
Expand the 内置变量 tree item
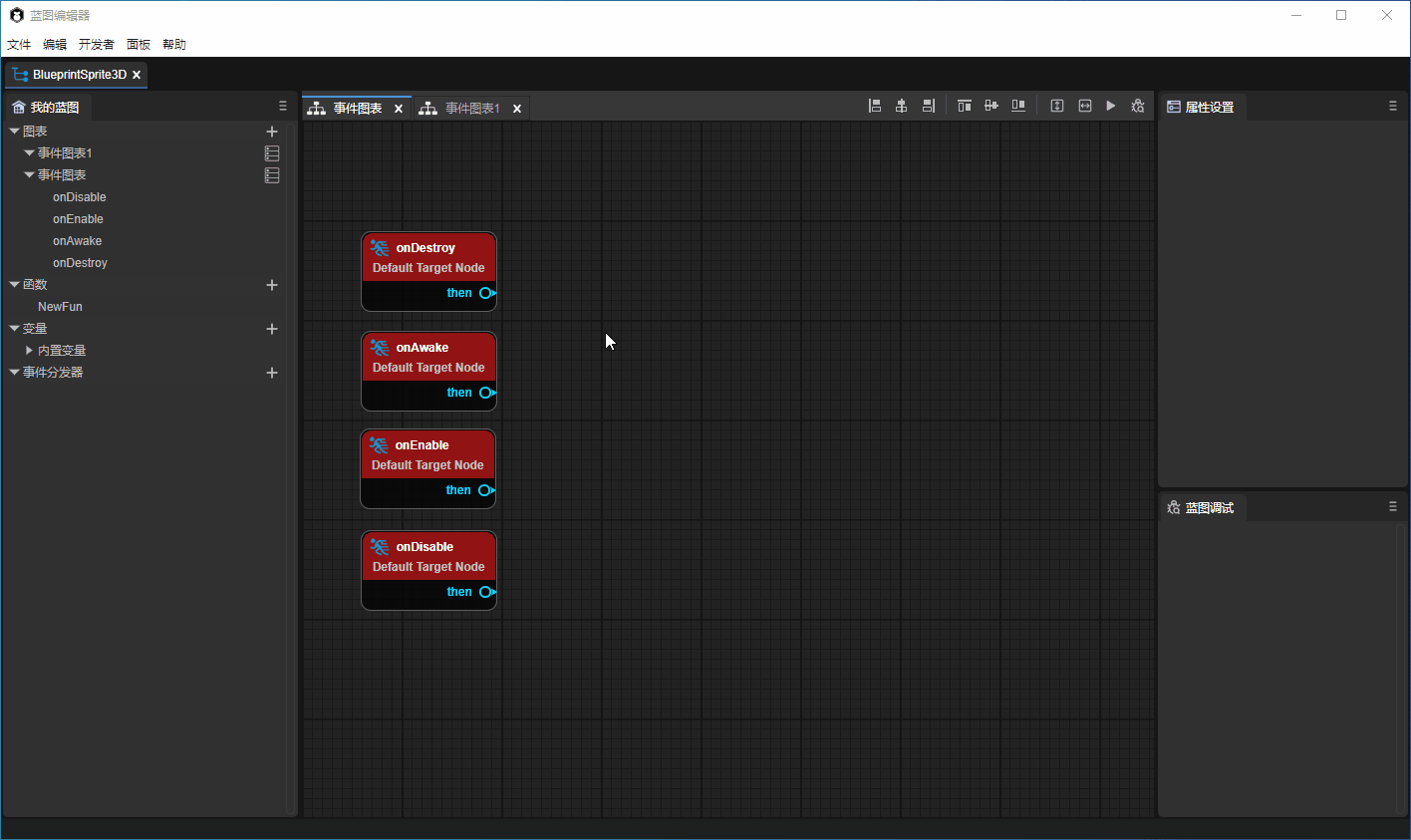click(x=30, y=351)
